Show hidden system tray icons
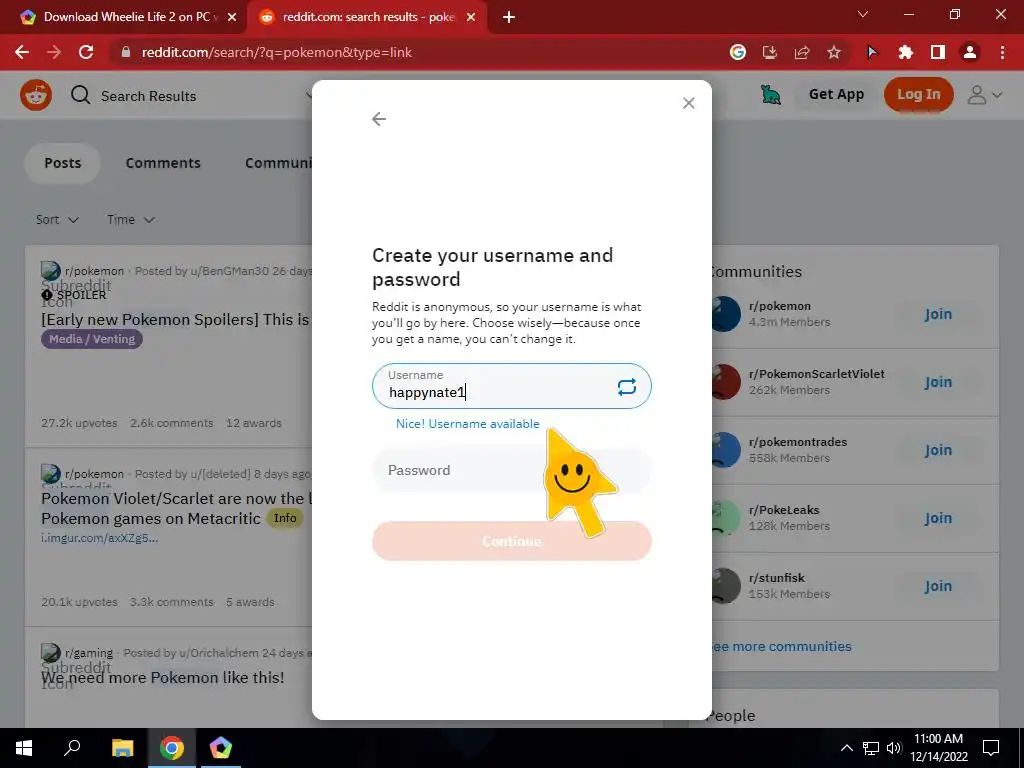 tap(846, 748)
